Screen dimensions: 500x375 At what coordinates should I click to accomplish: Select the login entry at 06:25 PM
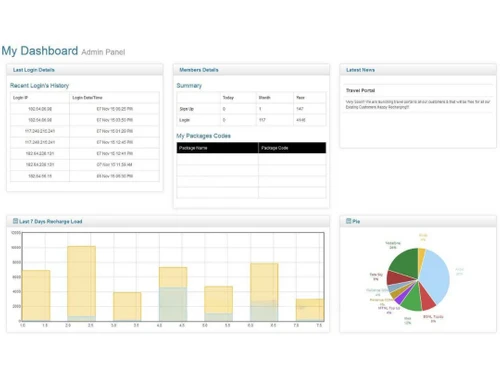[x=85, y=109]
